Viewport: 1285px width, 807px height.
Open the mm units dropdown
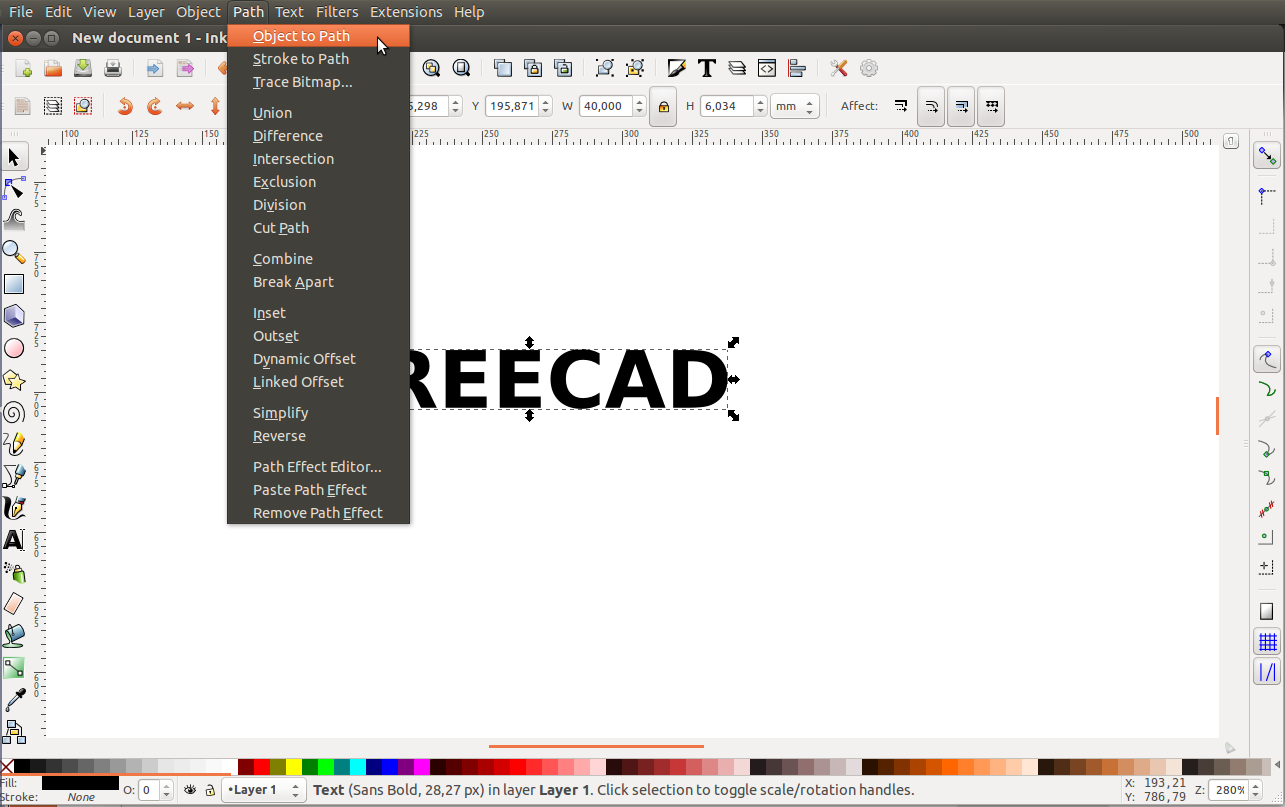coord(794,106)
